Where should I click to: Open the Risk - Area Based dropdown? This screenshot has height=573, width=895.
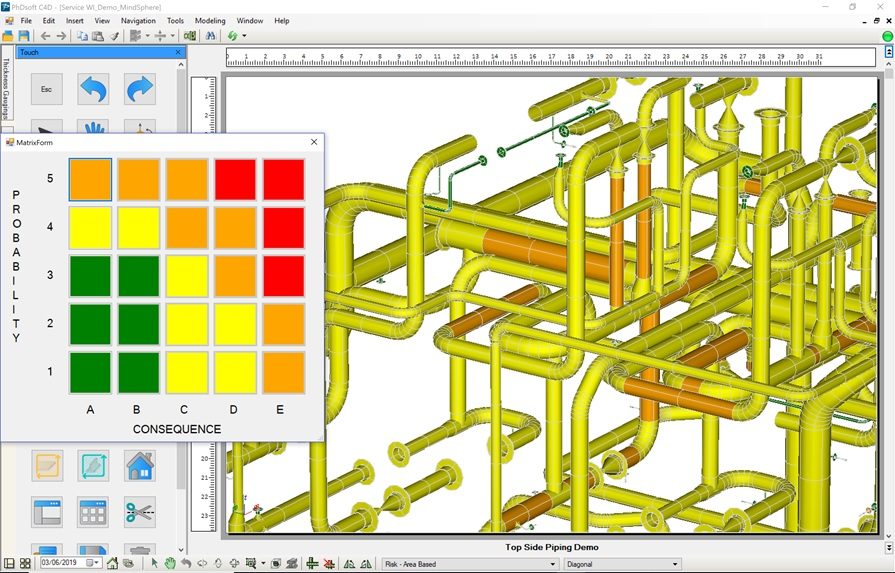[470, 564]
